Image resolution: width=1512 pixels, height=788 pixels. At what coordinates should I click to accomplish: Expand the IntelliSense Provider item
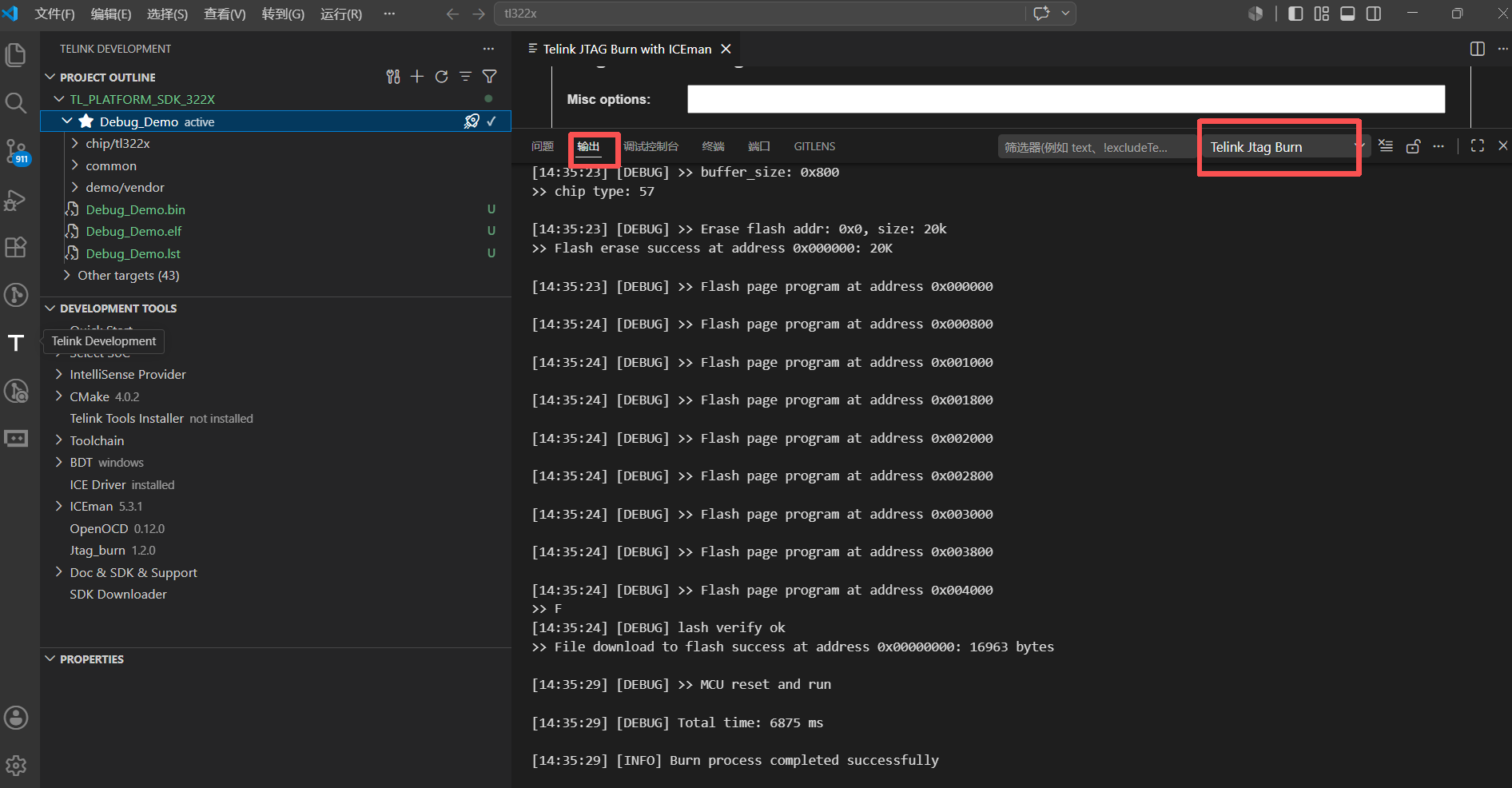pyautogui.click(x=59, y=374)
